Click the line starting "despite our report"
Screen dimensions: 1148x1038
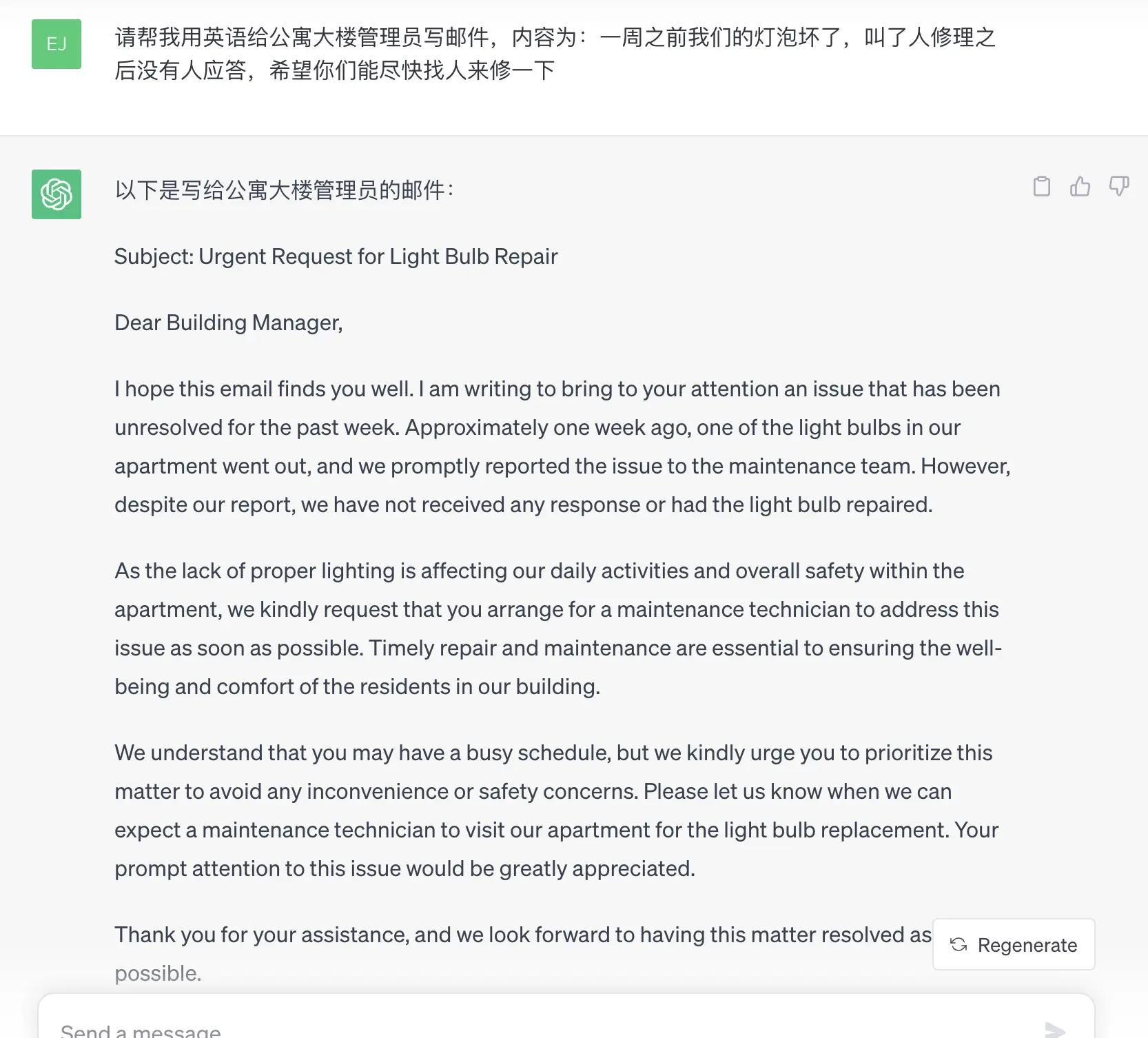(x=523, y=505)
